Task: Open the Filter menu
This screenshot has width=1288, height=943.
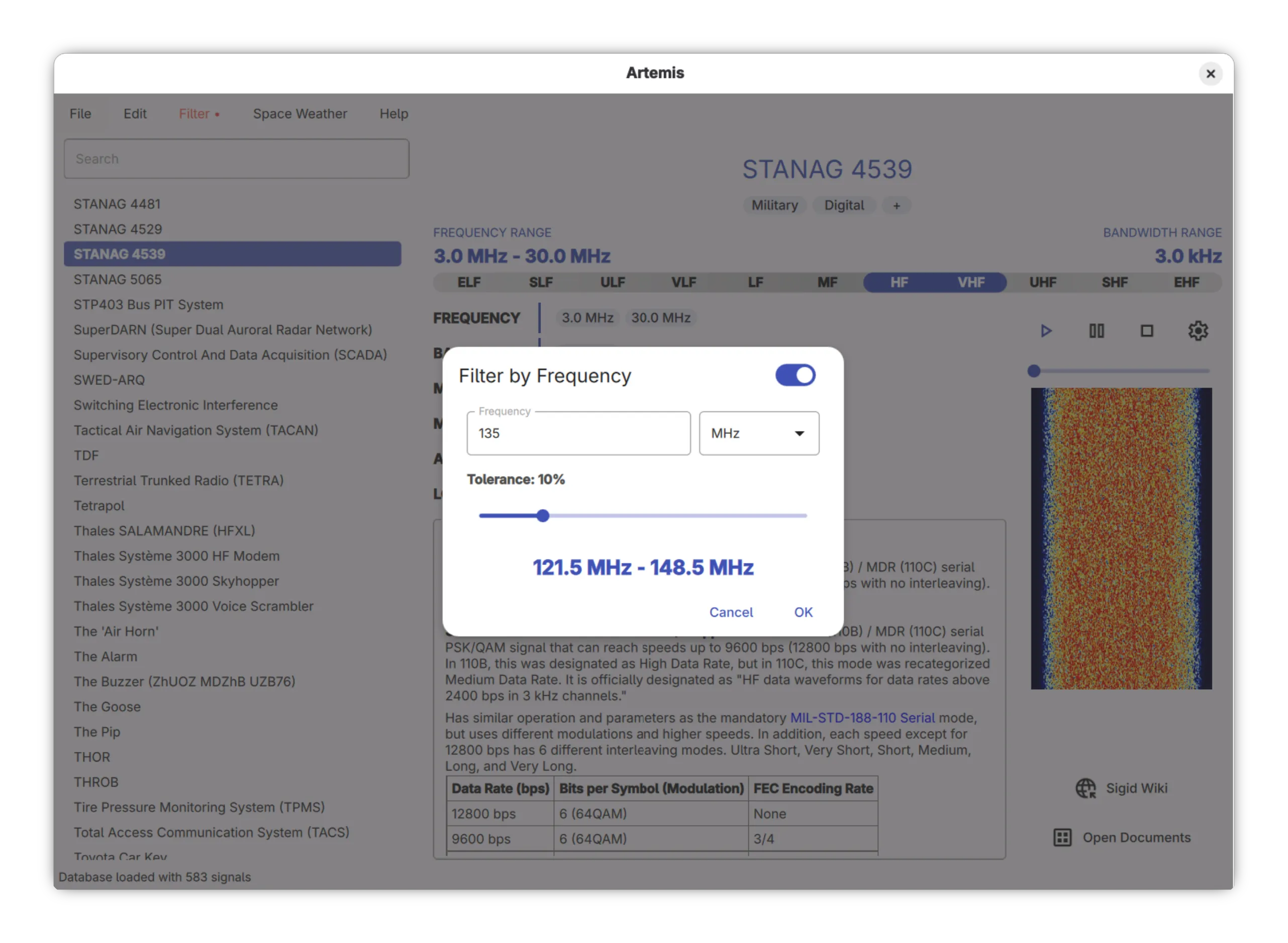Action: click(199, 114)
